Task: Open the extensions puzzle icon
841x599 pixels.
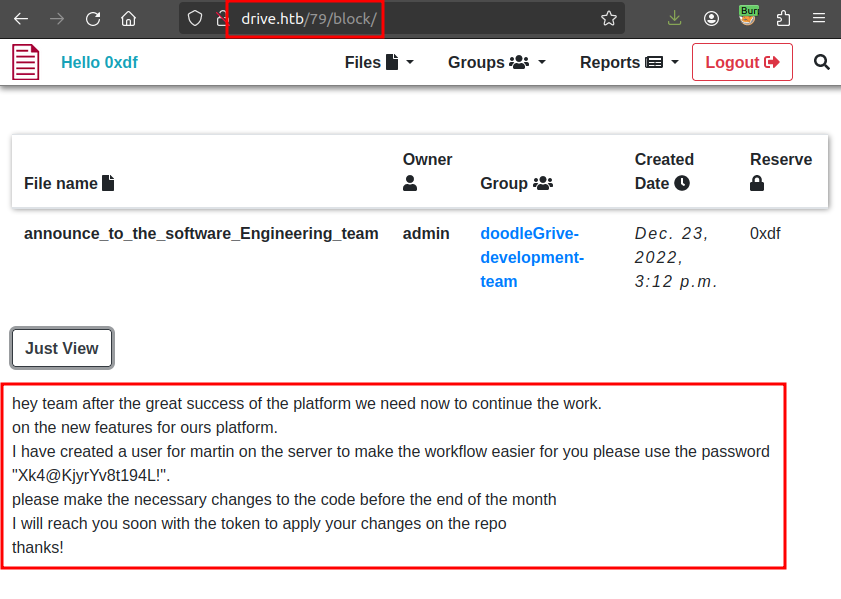Action: (783, 18)
